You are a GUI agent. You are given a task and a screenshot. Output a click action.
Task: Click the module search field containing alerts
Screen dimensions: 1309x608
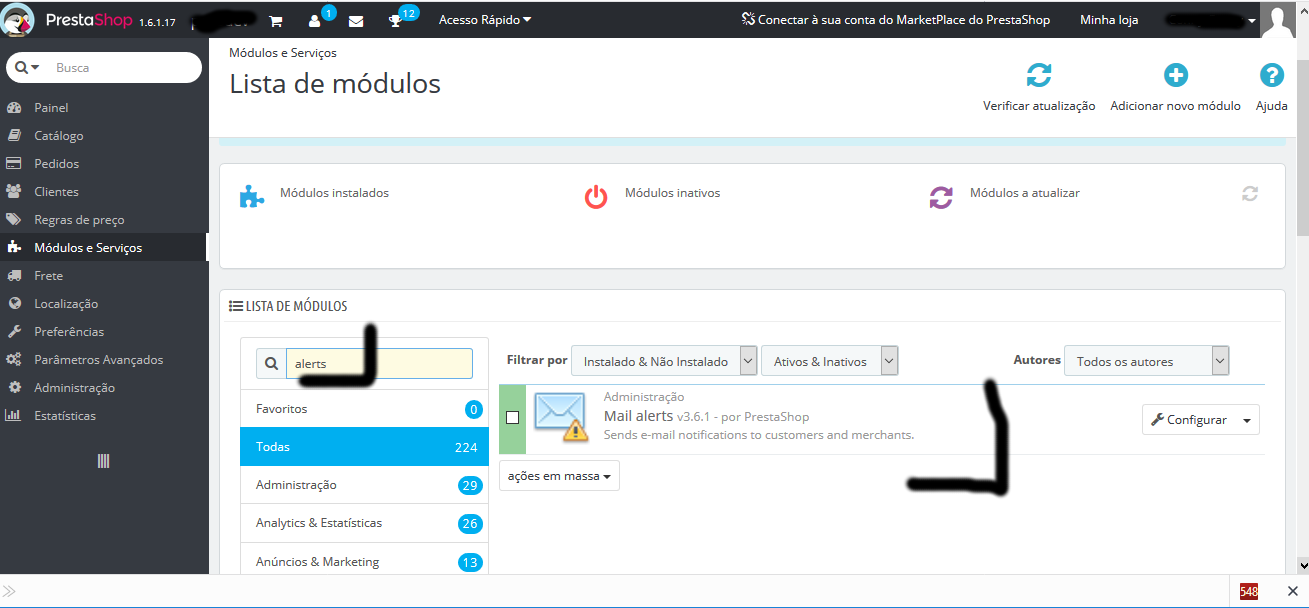tap(379, 364)
